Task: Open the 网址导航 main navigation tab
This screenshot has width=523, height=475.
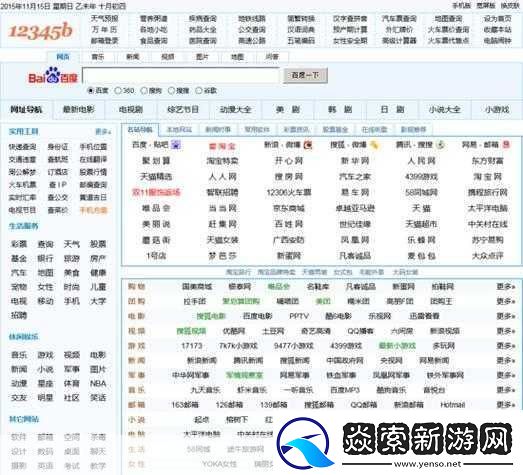Action: coord(26,109)
